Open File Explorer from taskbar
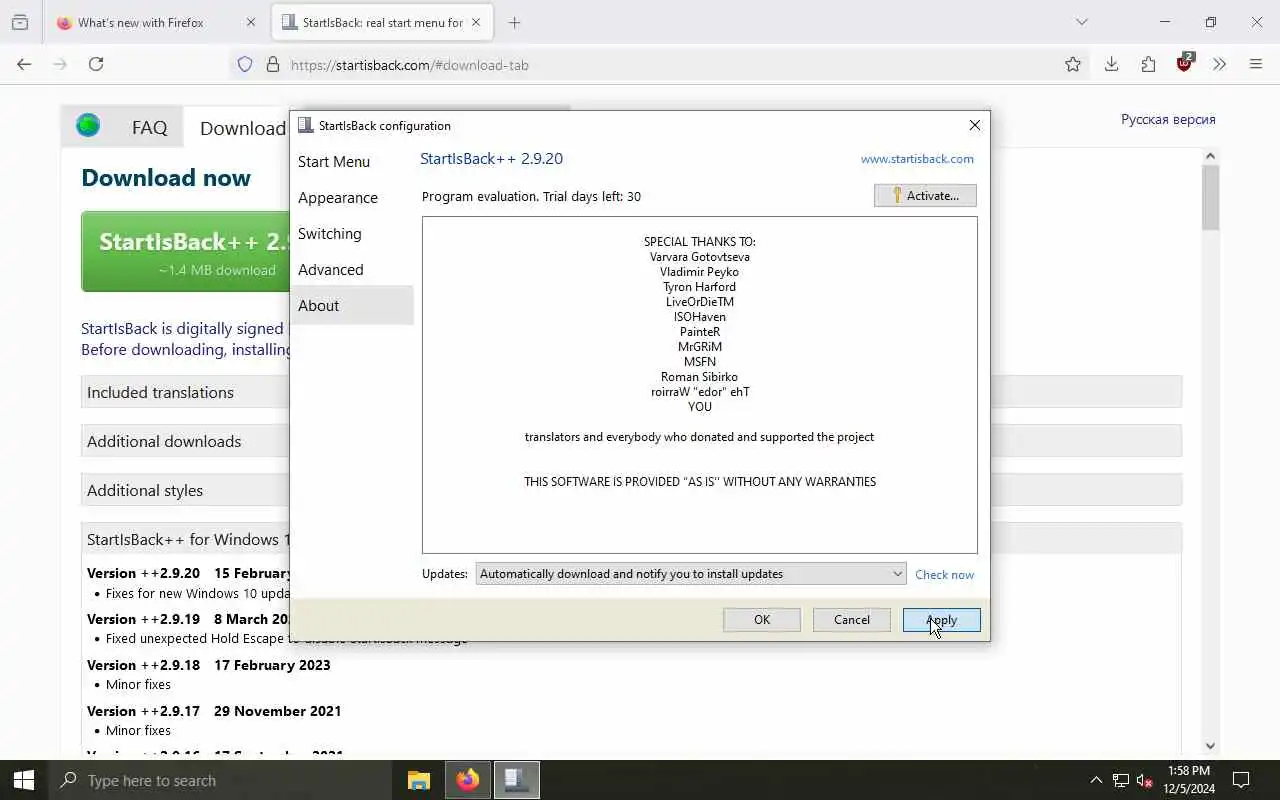This screenshot has width=1280, height=800. (419, 780)
